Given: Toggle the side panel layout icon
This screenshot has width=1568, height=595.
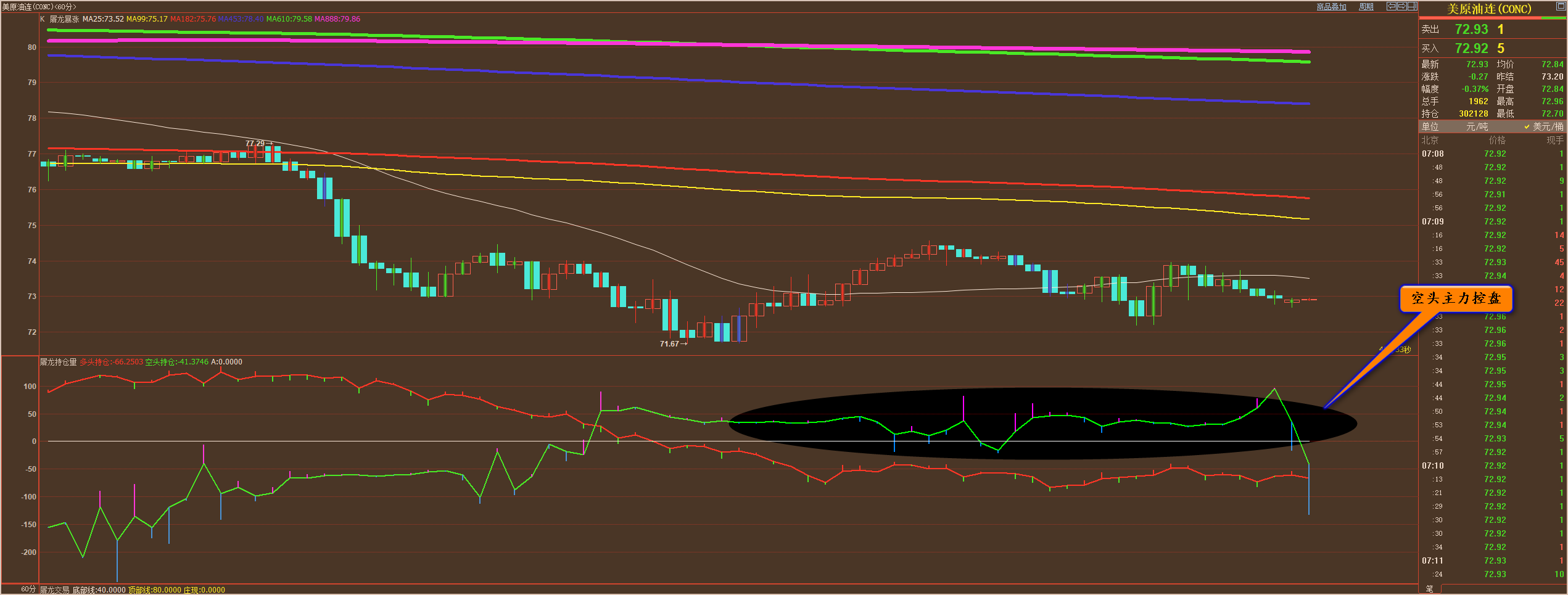Looking at the screenshot, I should click(1413, 6).
